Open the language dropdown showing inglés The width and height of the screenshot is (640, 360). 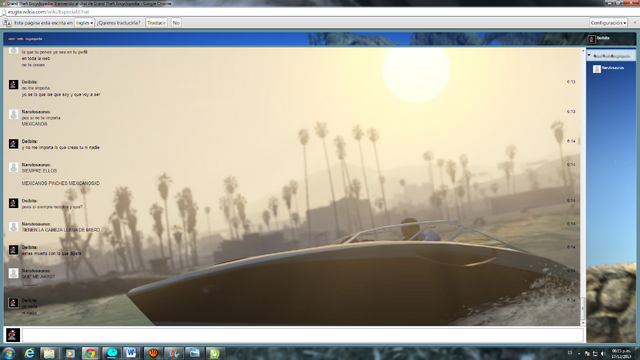tap(84, 23)
